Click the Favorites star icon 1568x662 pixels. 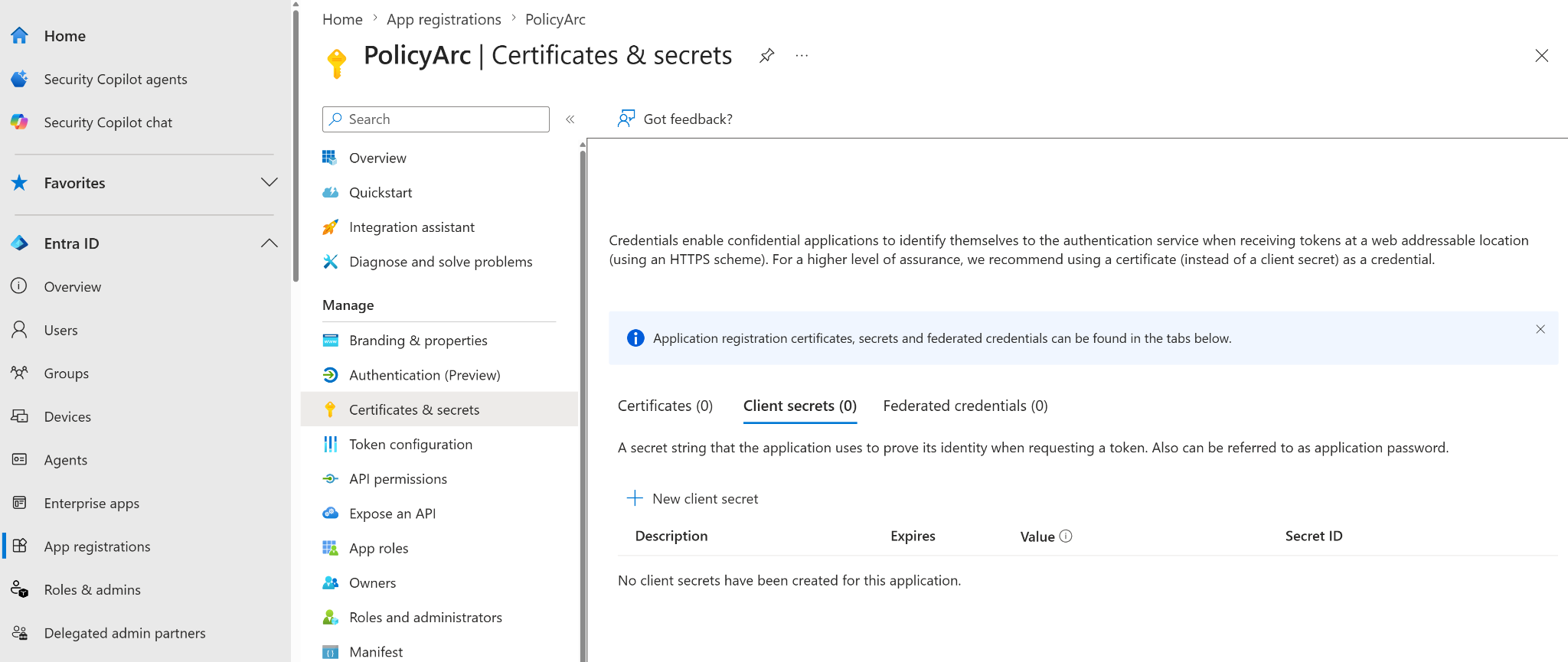20,182
